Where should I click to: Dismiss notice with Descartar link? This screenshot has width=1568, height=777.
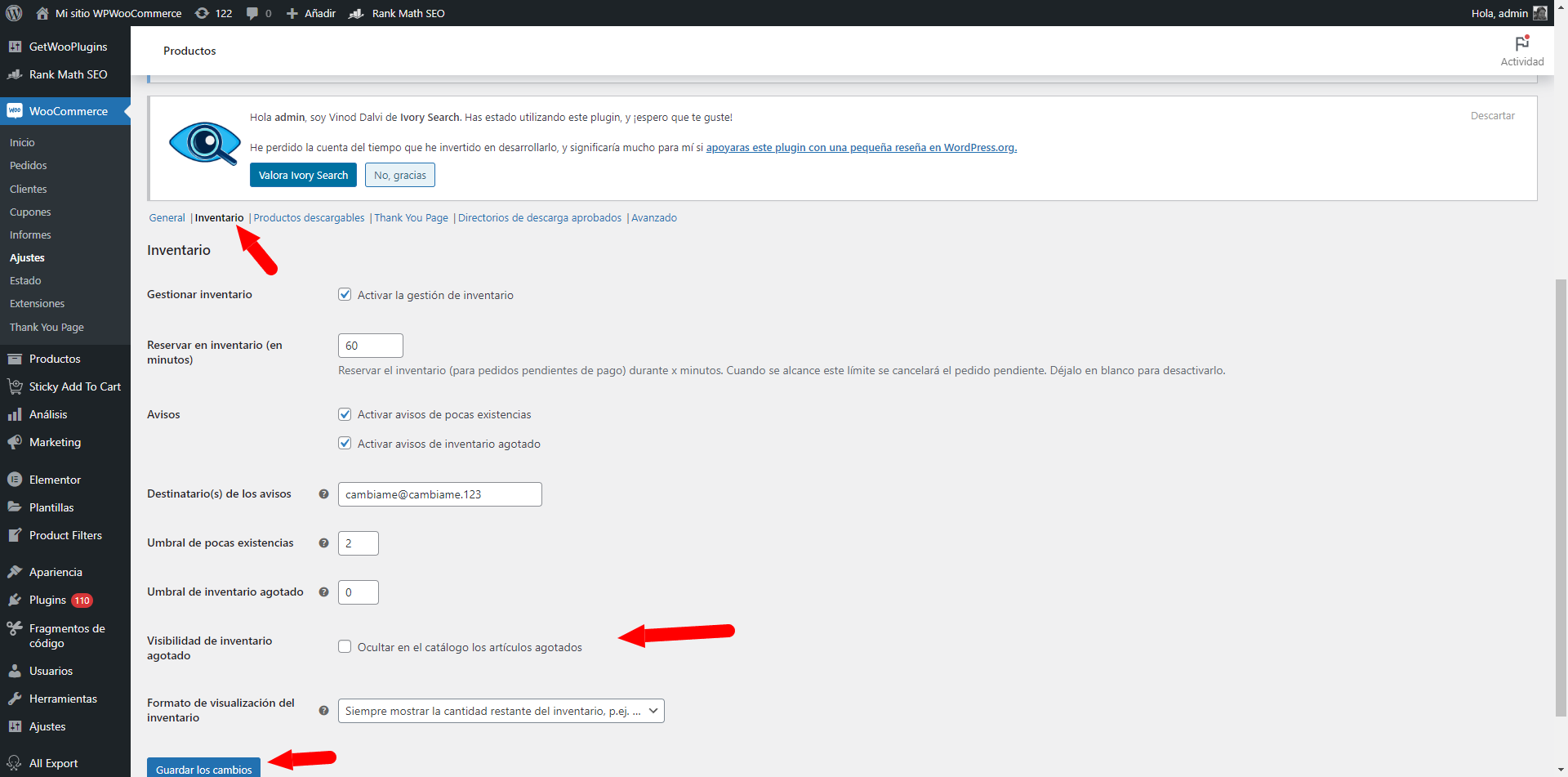click(1493, 116)
